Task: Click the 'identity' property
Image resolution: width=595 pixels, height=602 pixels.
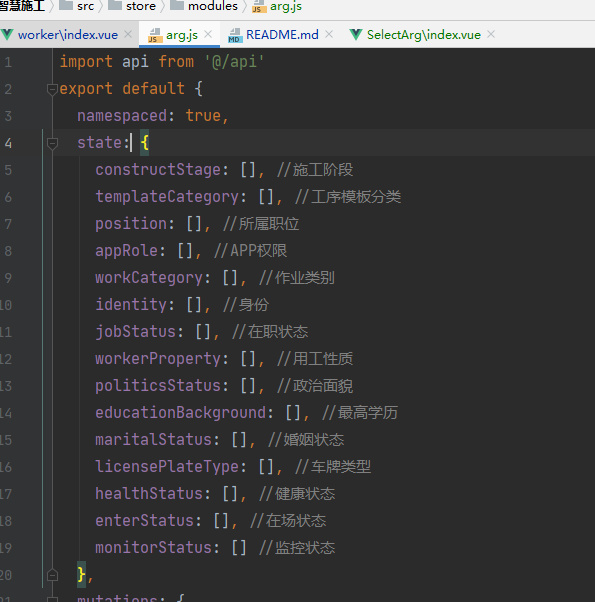Action: [131, 305]
